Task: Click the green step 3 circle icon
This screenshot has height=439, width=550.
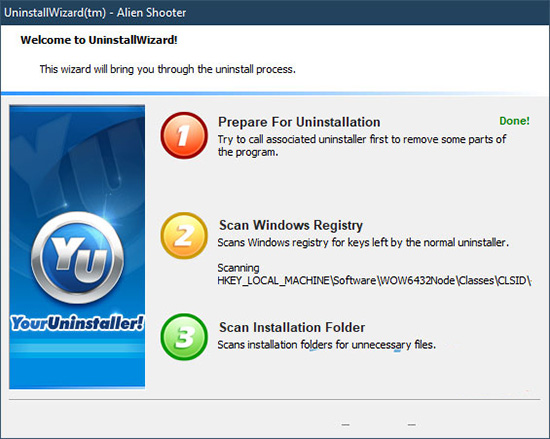Action: [184, 337]
